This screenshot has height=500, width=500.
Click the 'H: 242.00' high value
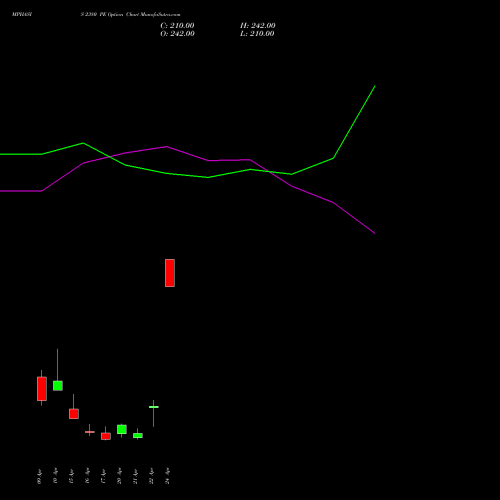(258, 26)
